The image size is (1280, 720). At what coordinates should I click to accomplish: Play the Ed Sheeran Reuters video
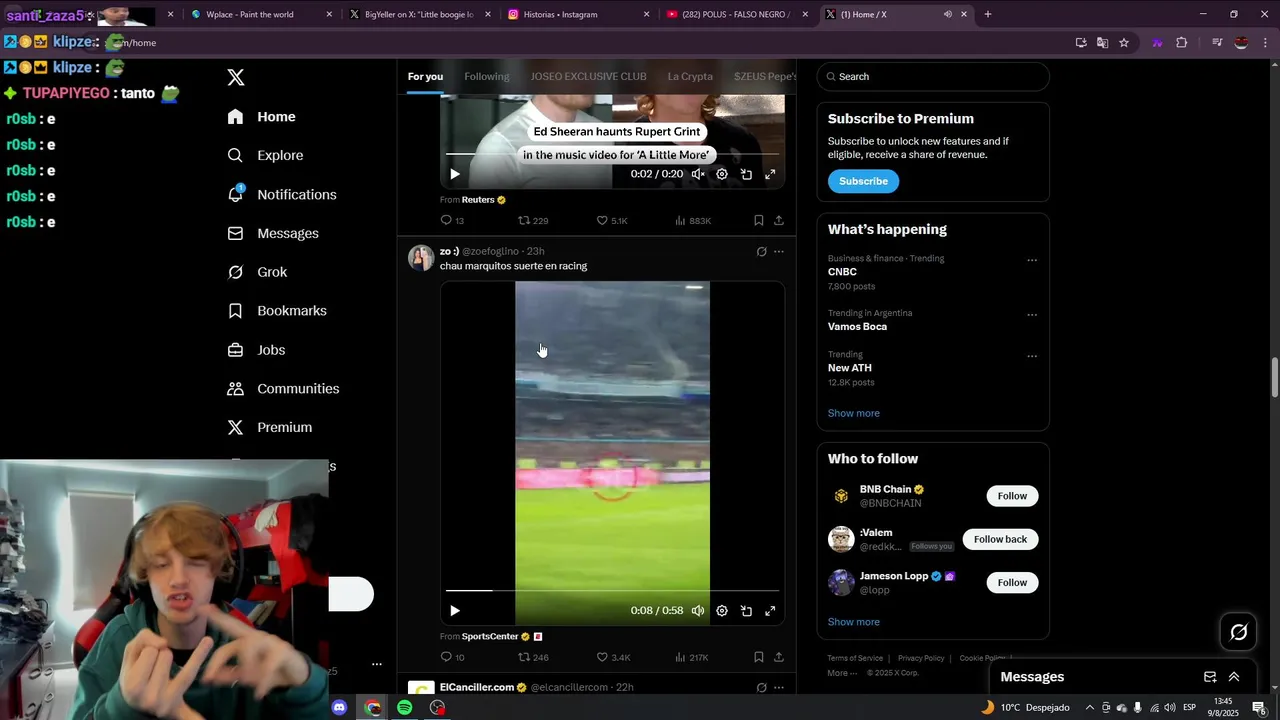click(454, 174)
